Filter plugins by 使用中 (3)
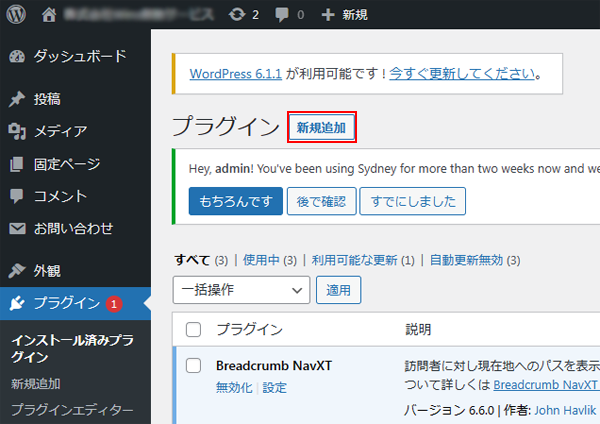The width and height of the screenshot is (600, 424). point(270,260)
